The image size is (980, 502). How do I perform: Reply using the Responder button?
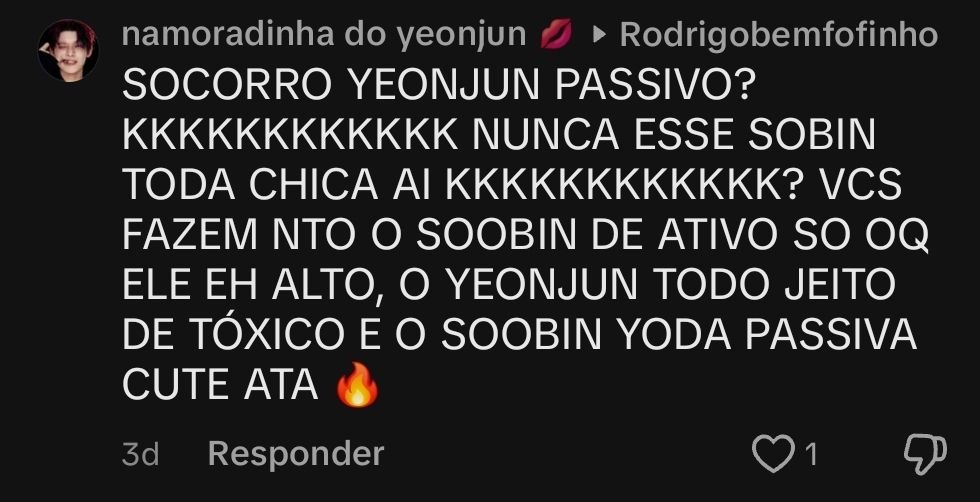pyautogui.click(x=296, y=453)
